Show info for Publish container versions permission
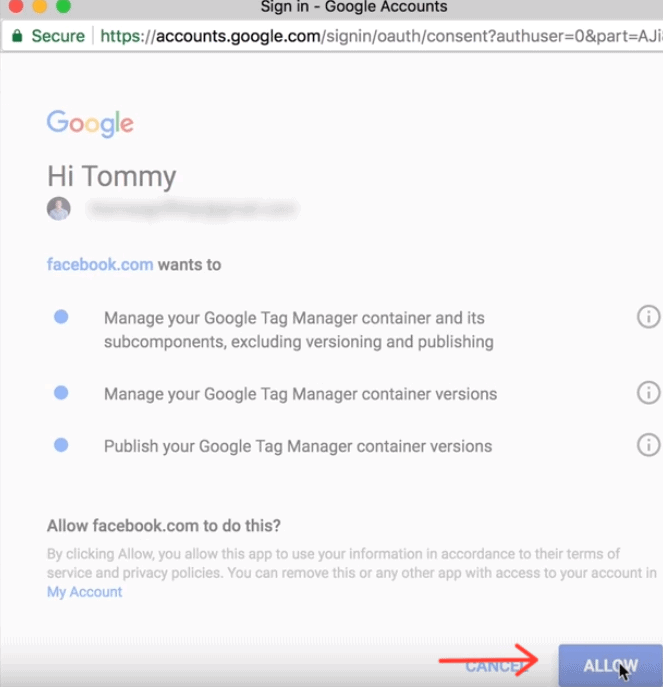Screen dimensions: 663x687 click(x=648, y=445)
